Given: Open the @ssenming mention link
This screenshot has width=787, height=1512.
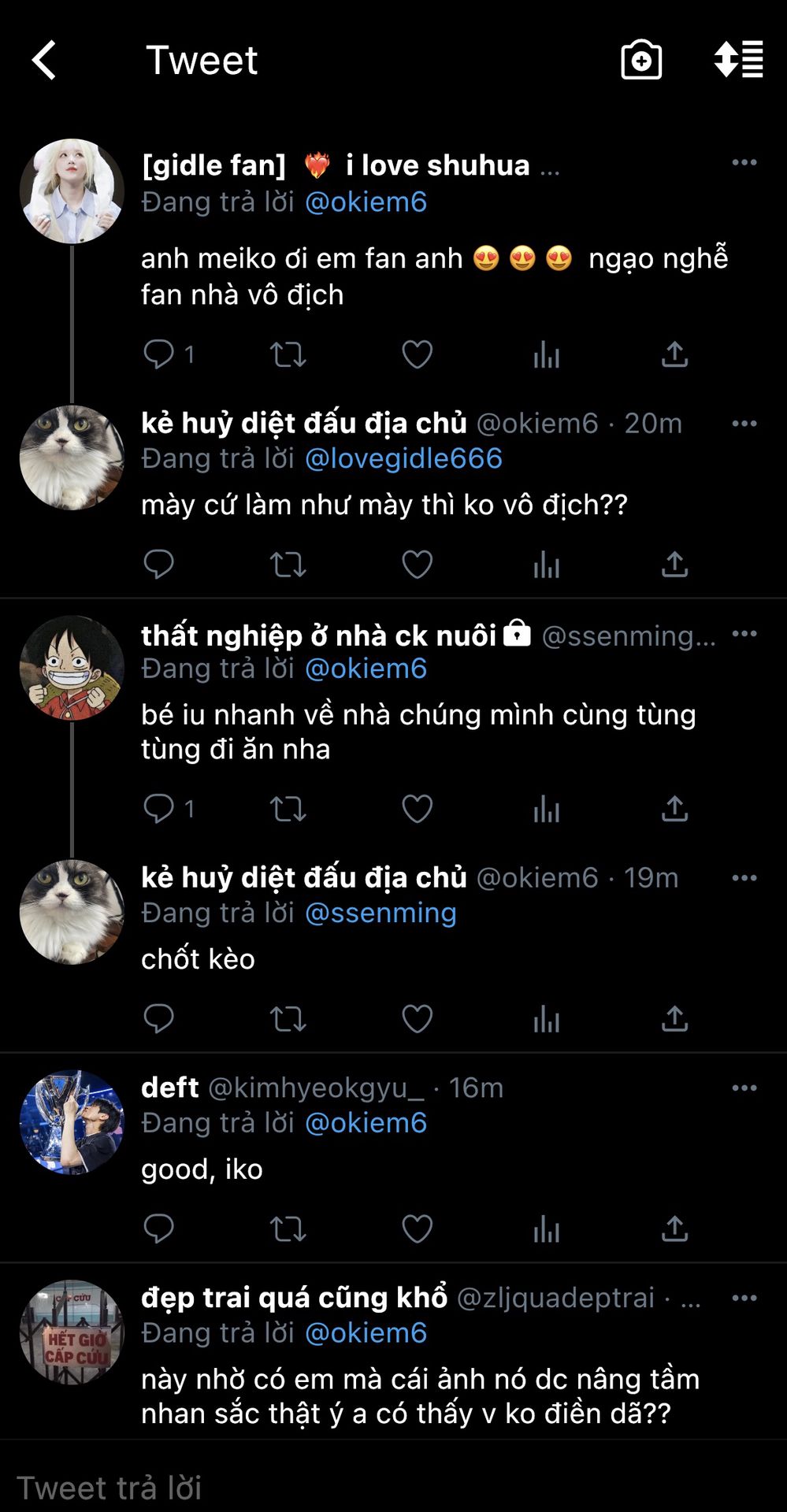Looking at the screenshot, I should tap(381, 913).
